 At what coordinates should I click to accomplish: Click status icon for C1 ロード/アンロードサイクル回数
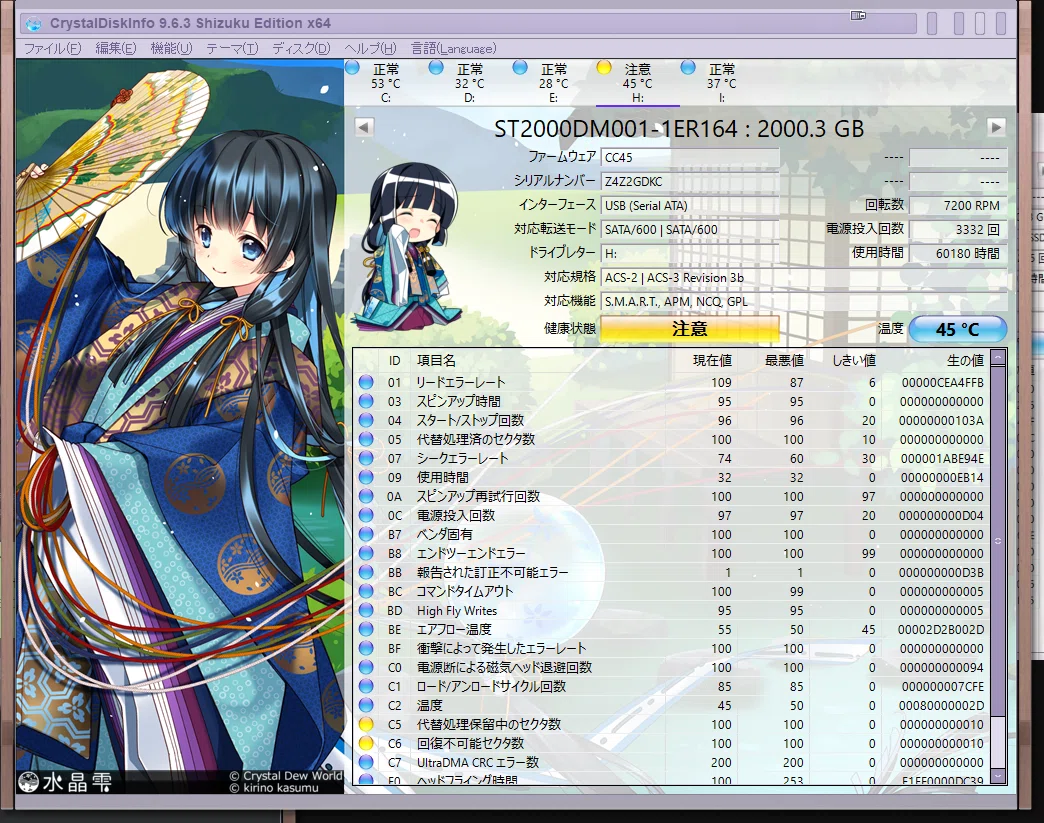[x=366, y=686]
